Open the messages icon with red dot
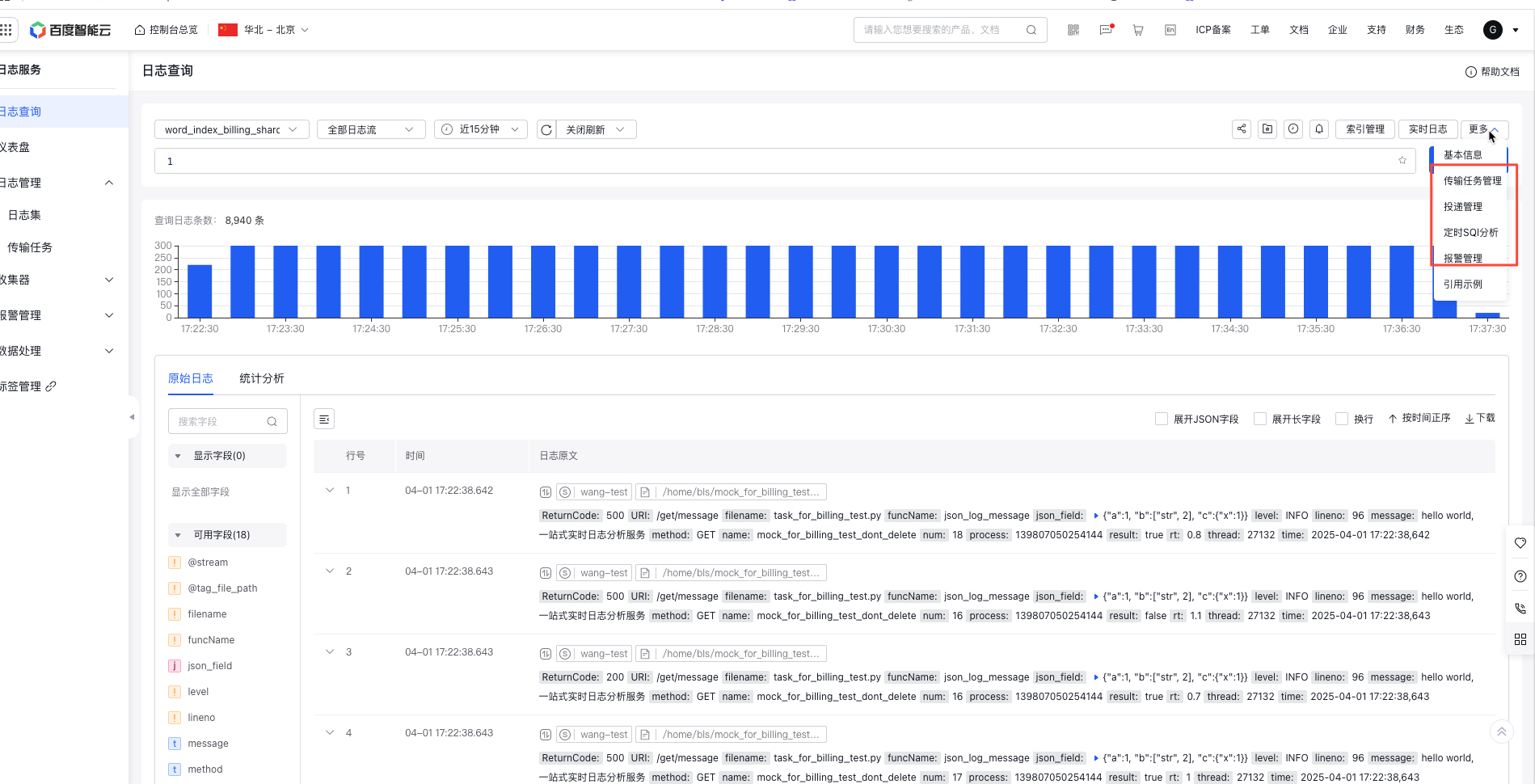This screenshot has height=784, width=1535. point(1106,30)
